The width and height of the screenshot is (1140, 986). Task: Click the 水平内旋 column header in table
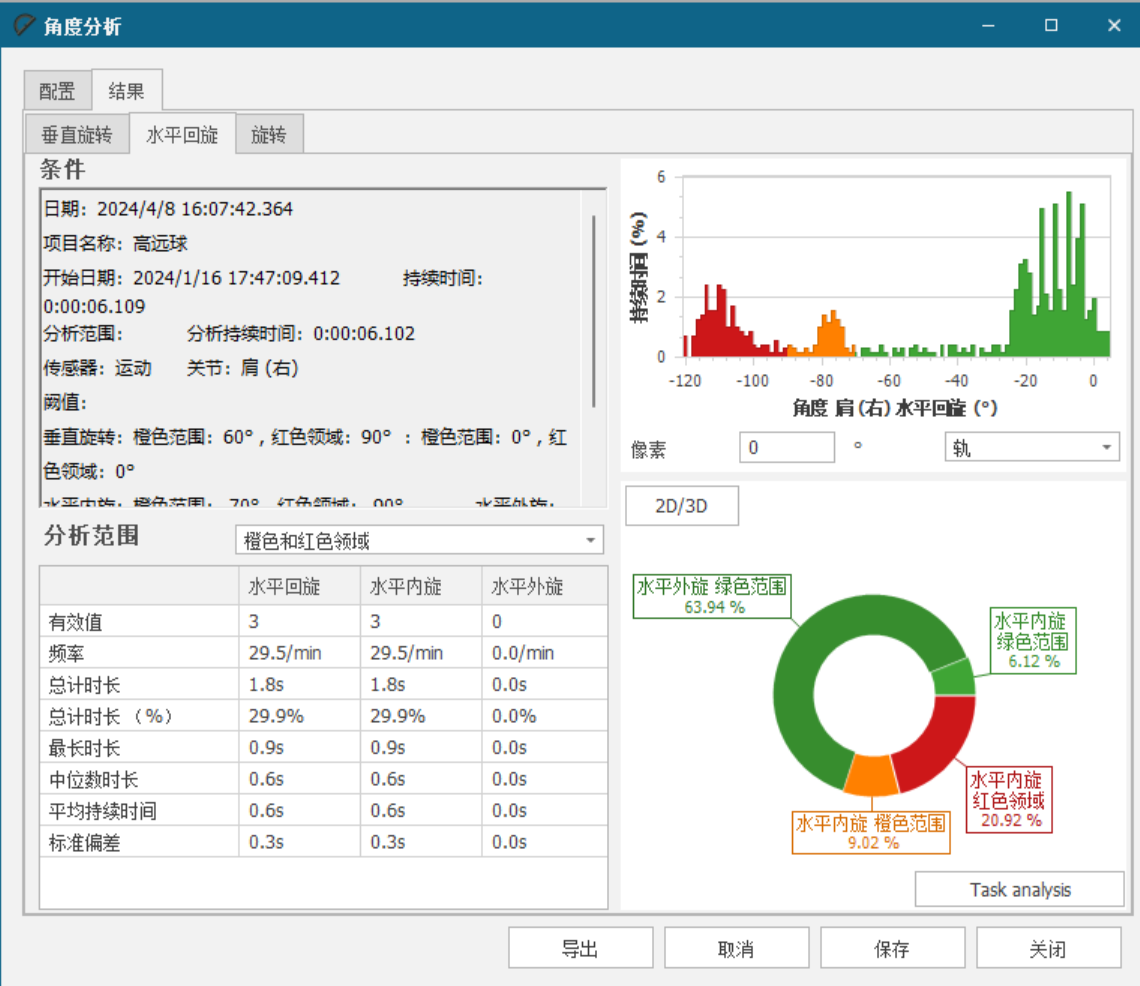(x=406, y=587)
